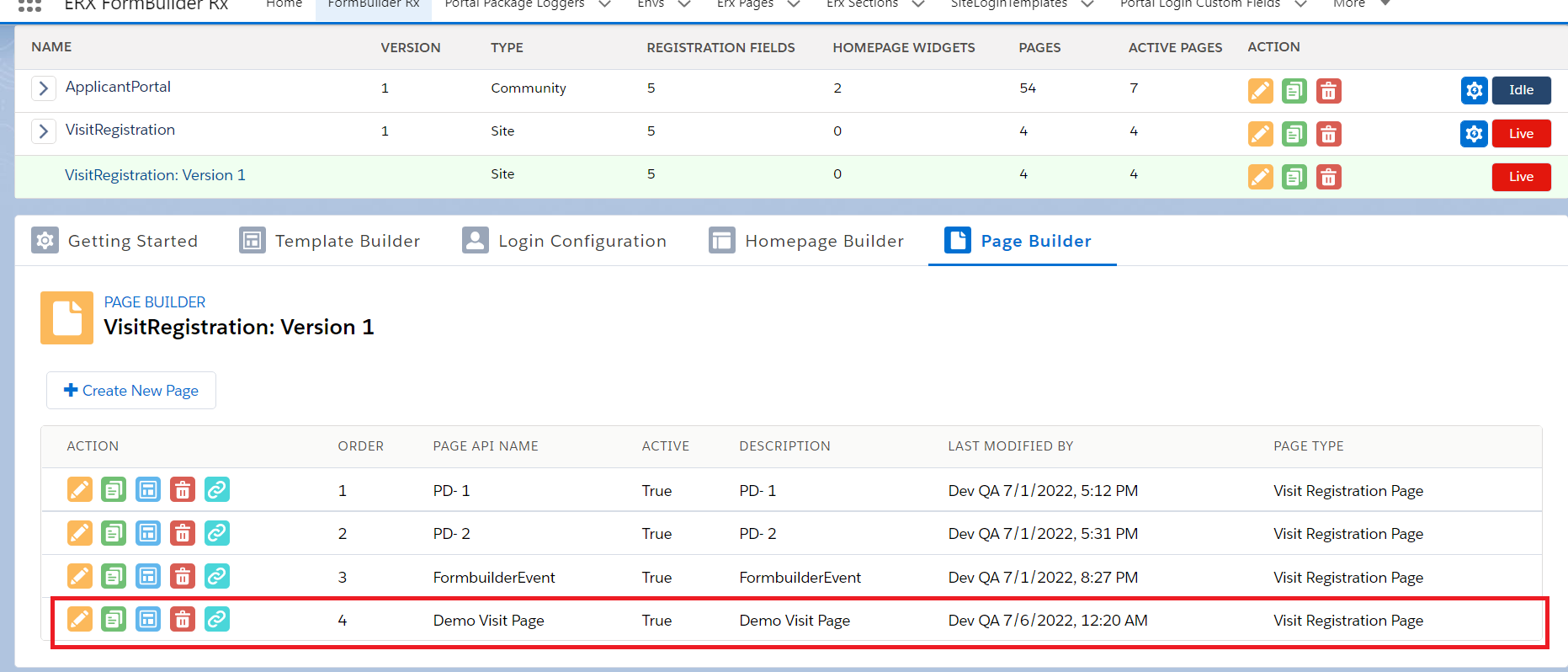
Task: Expand the VisitRegistration row chevron
Action: 44,131
